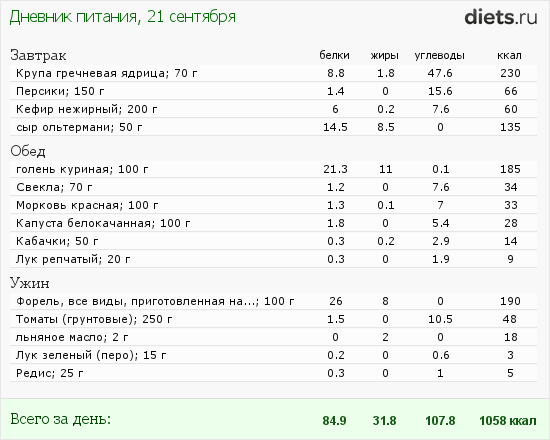The width and height of the screenshot is (550, 440).
Task: Click 5.4 carbs in Капуста row
Action: [x=441, y=223]
